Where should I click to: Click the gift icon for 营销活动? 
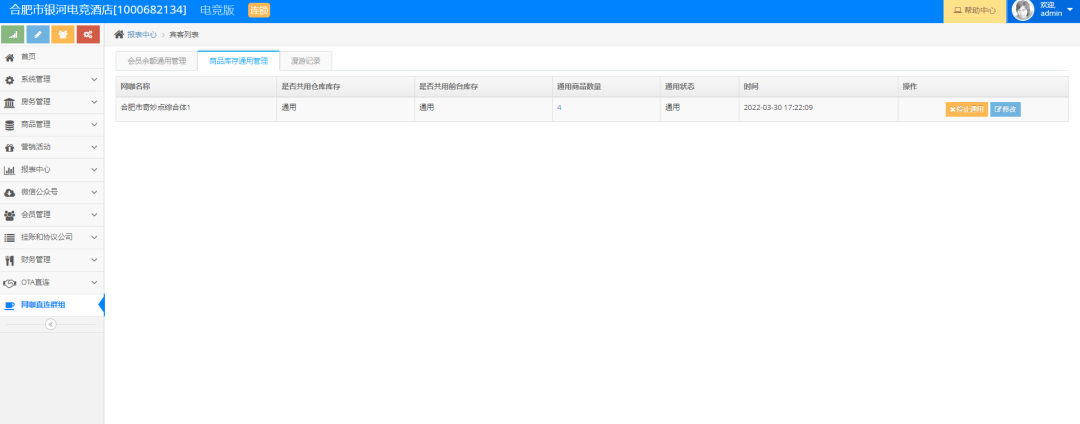tap(10, 147)
